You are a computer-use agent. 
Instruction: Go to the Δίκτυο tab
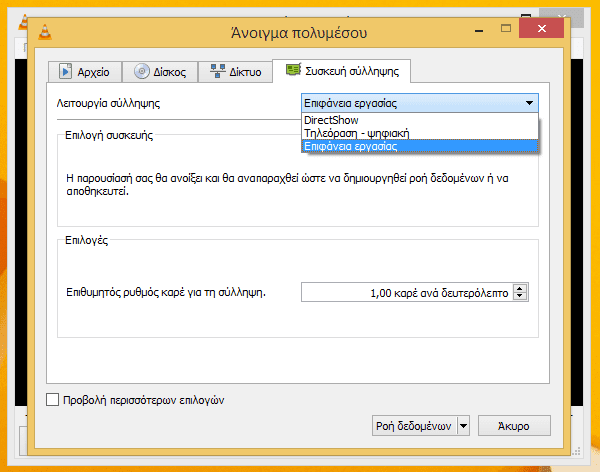pos(236,72)
